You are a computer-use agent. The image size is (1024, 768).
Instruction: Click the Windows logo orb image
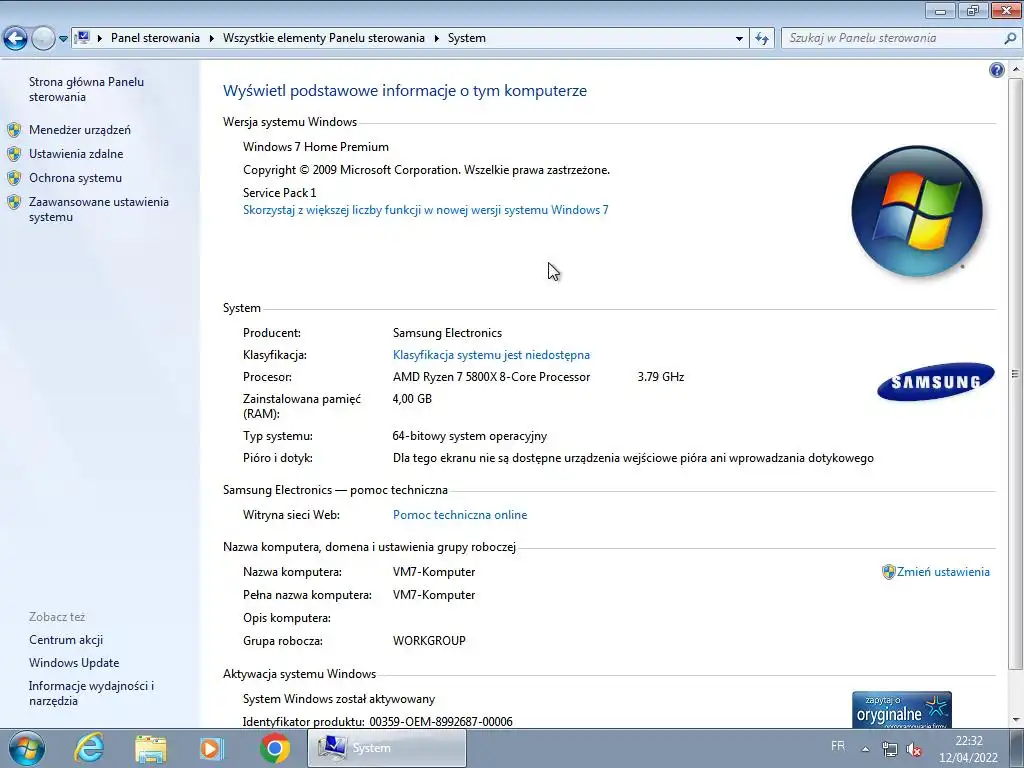point(917,211)
